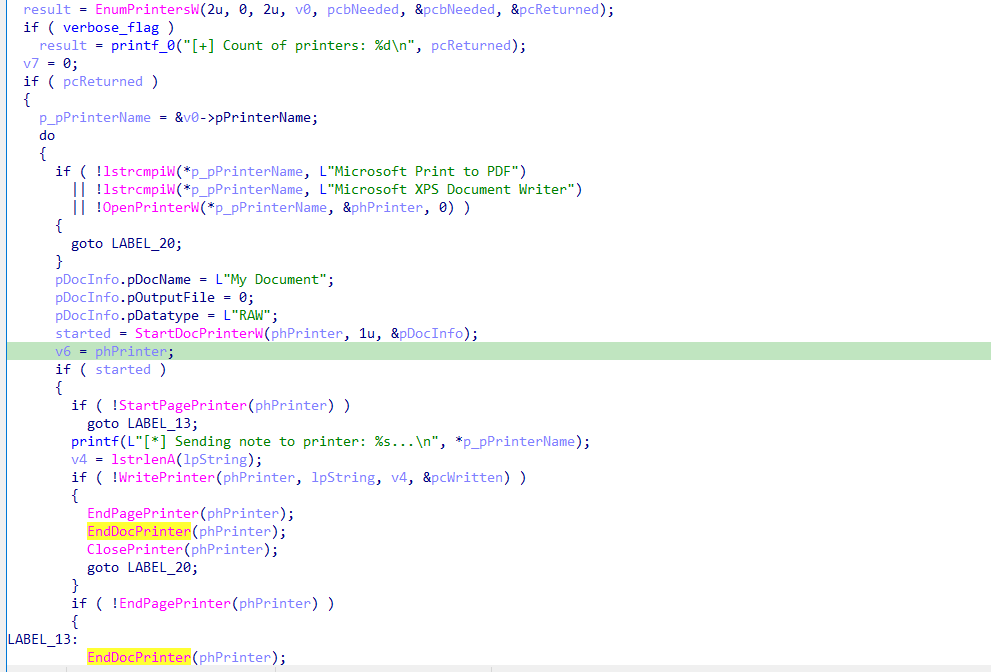Image resolution: width=991 pixels, height=672 pixels.
Task: Click the EnumPrintersW function call
Action: 130,9
